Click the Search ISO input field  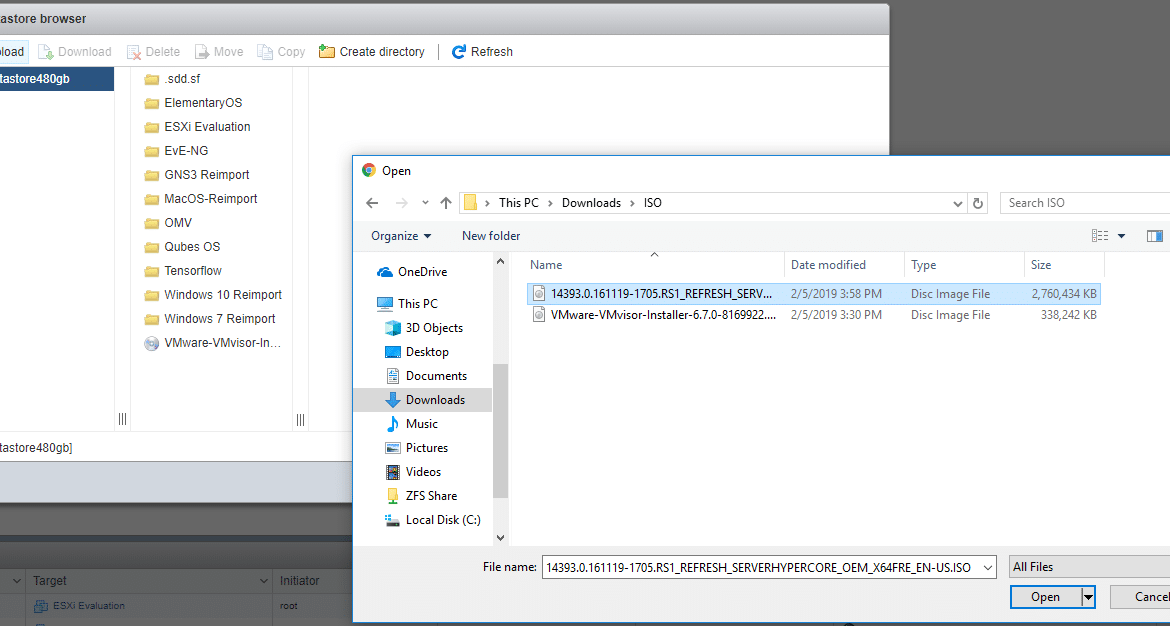tap(1085, 203)
